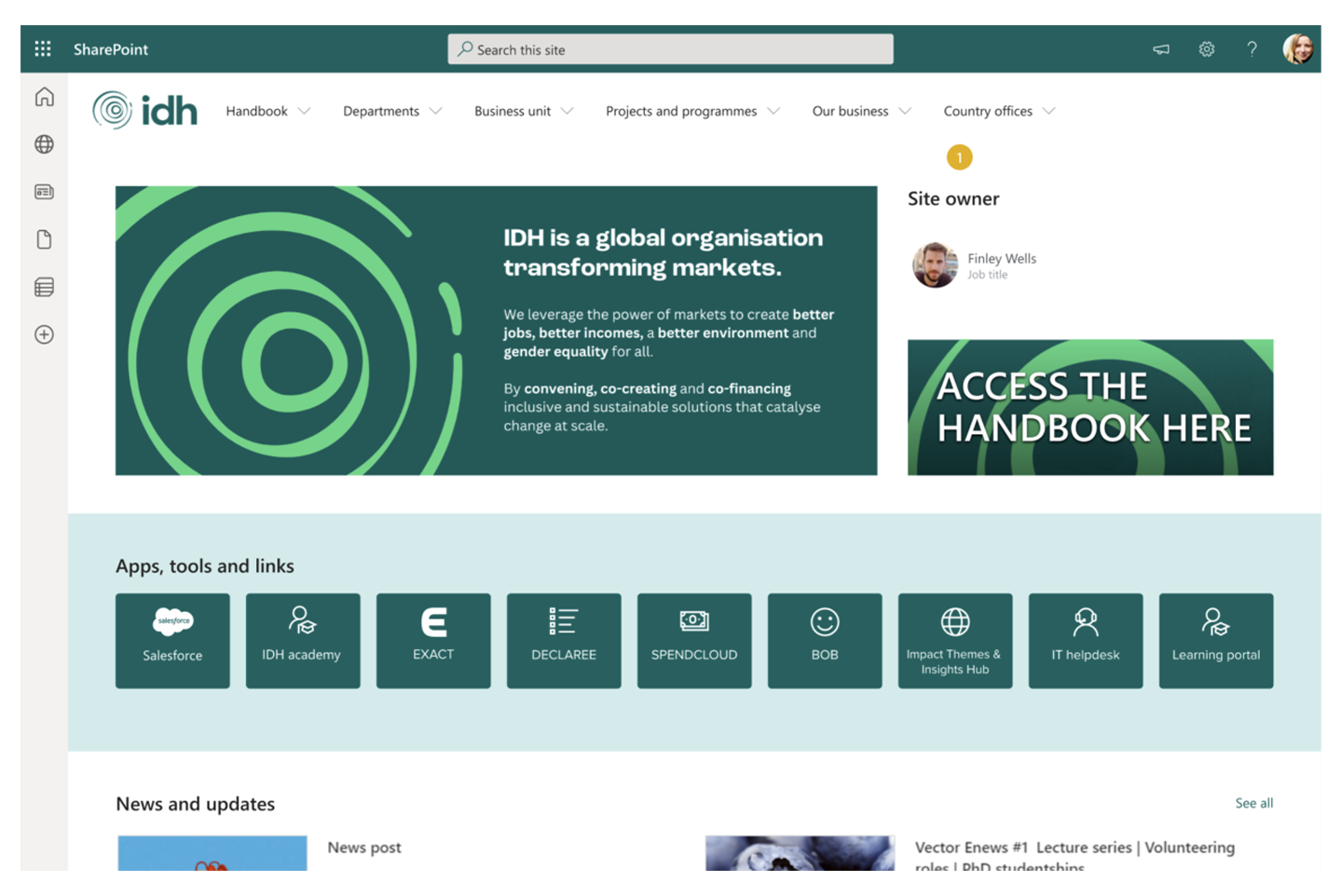Open the My lists sidebar icon
Image resolution: width=1341 pixels, height=896 pixels.
44,287
